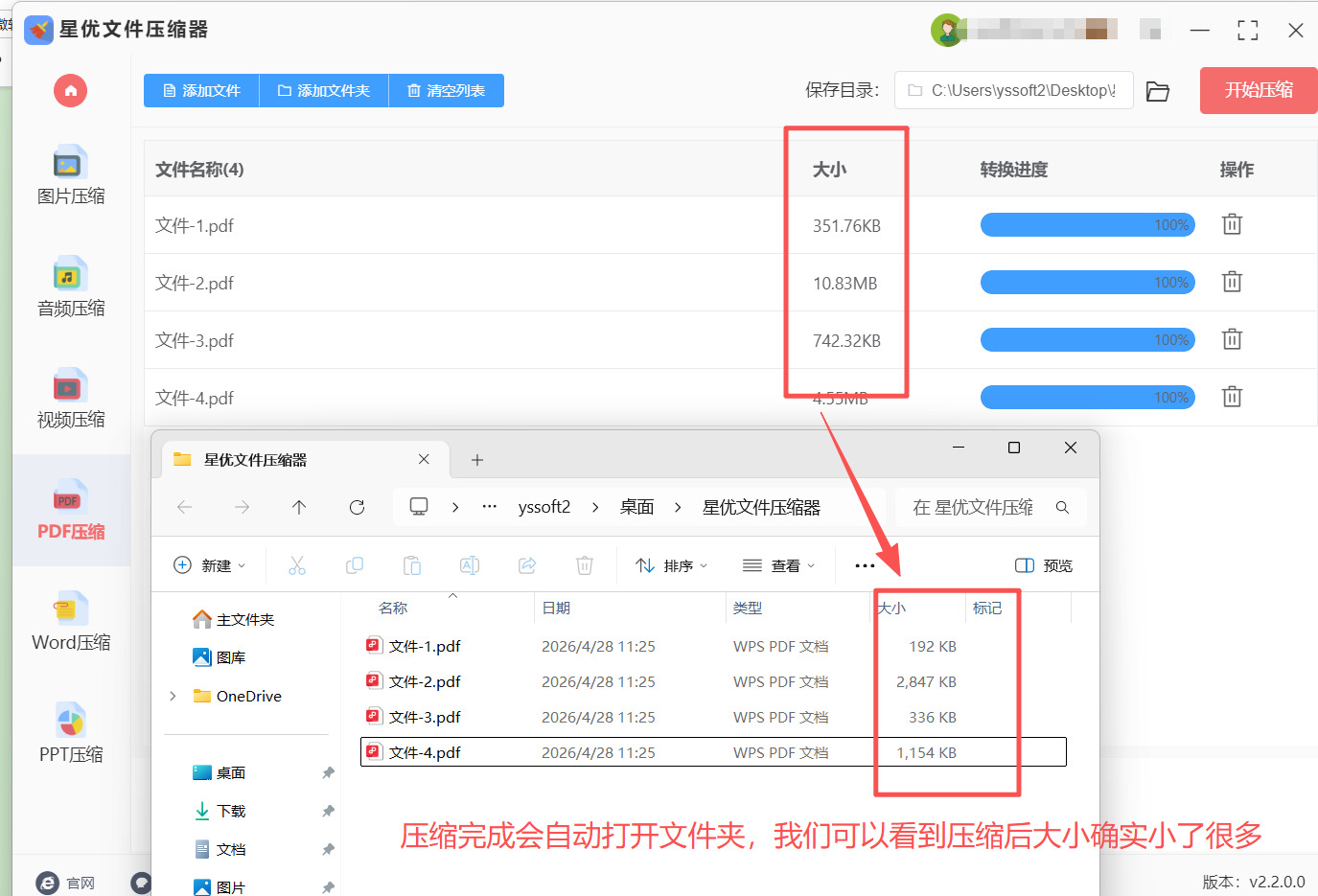Close the 星优文件压缩器 Explorer tab
This screenshot has height=896, width=1318.
pos(424,460)
